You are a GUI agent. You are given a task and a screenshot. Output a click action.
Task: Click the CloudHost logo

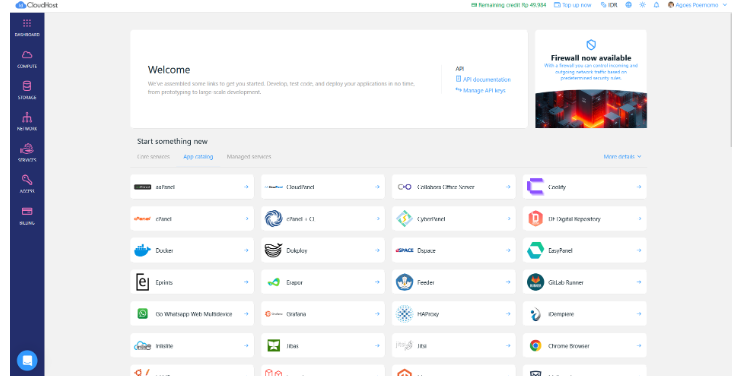(37, 5)
